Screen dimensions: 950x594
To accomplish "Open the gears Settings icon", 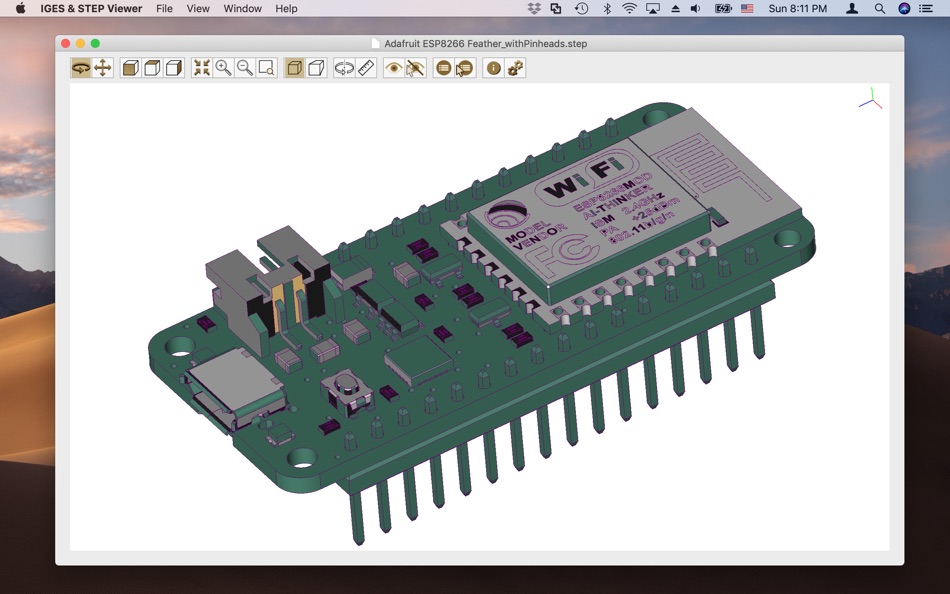I will [x=515, y=68].
